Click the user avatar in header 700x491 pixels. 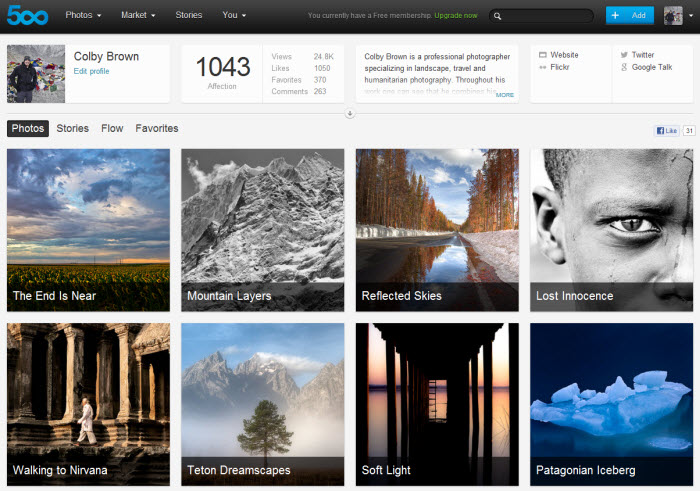(673, 16)
